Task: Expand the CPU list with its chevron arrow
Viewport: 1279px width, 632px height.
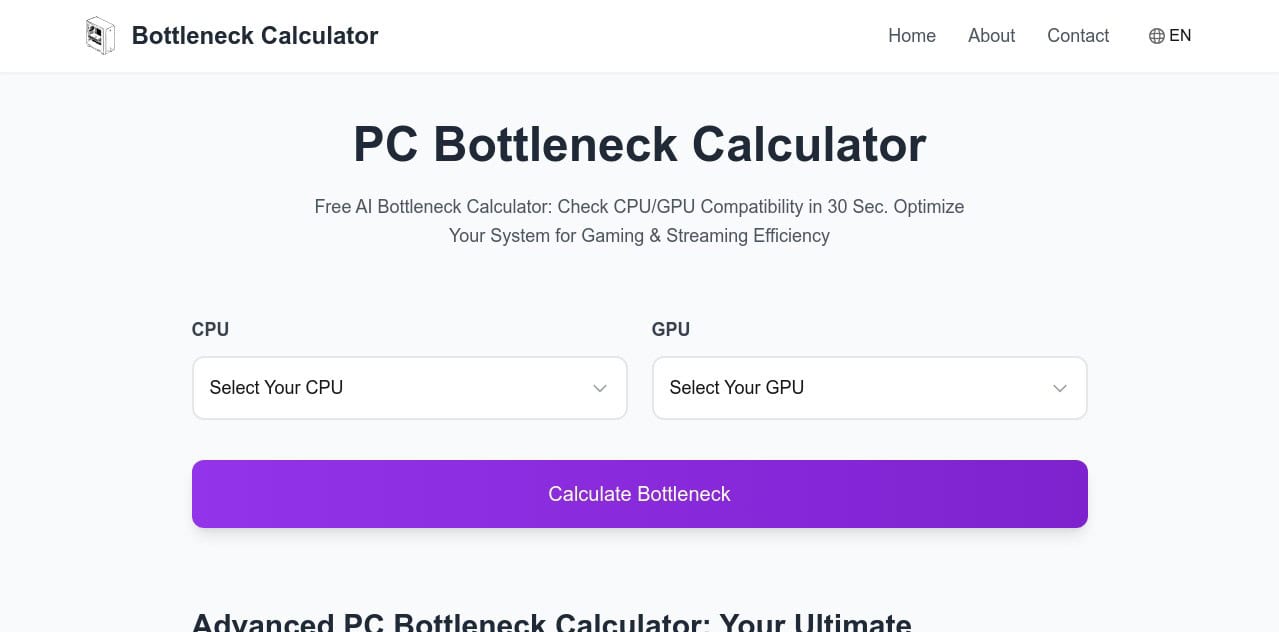Action: 599,388
